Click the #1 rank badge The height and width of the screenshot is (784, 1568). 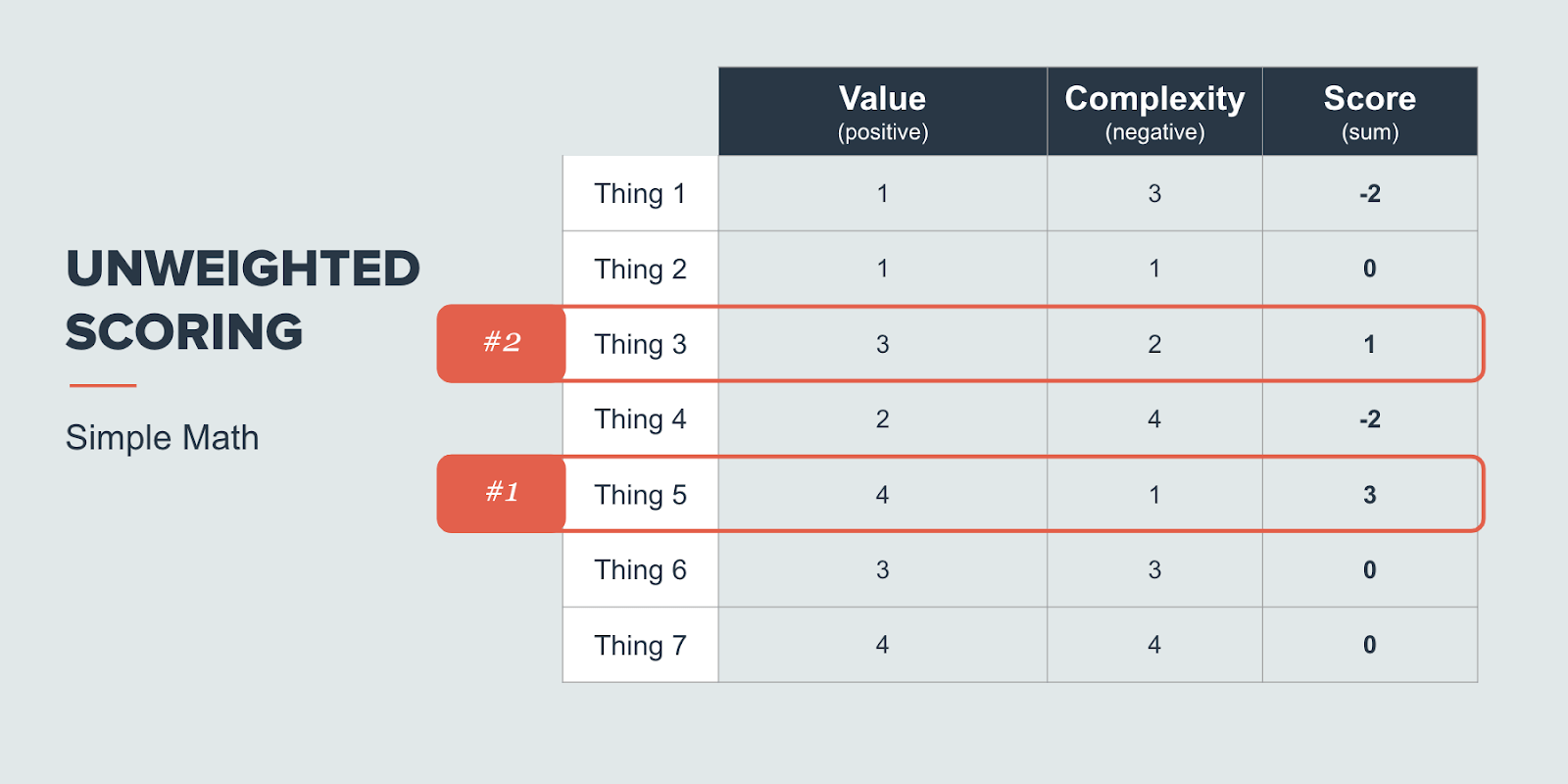(502, 494)
